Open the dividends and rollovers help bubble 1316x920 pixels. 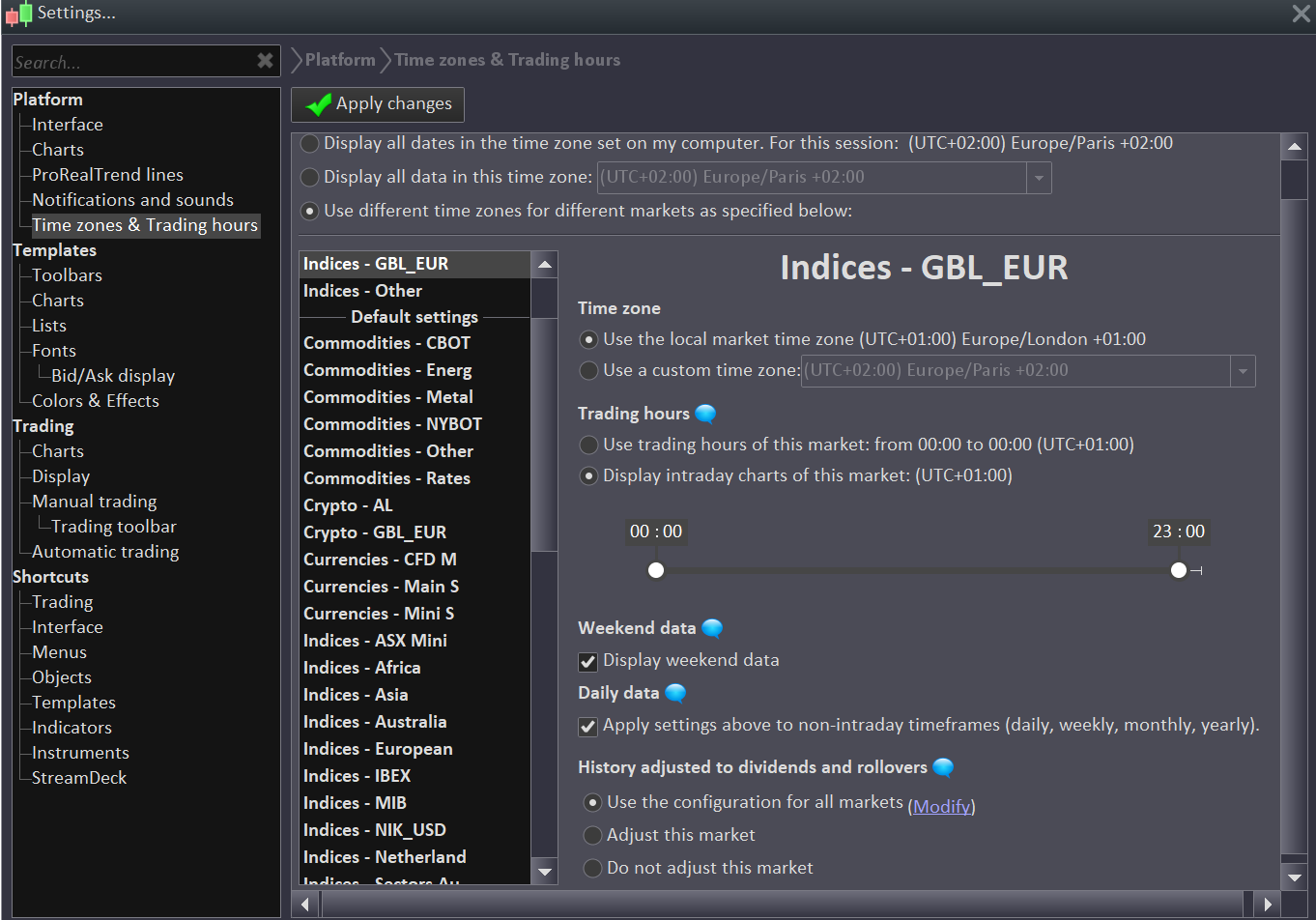coord(944,767)
